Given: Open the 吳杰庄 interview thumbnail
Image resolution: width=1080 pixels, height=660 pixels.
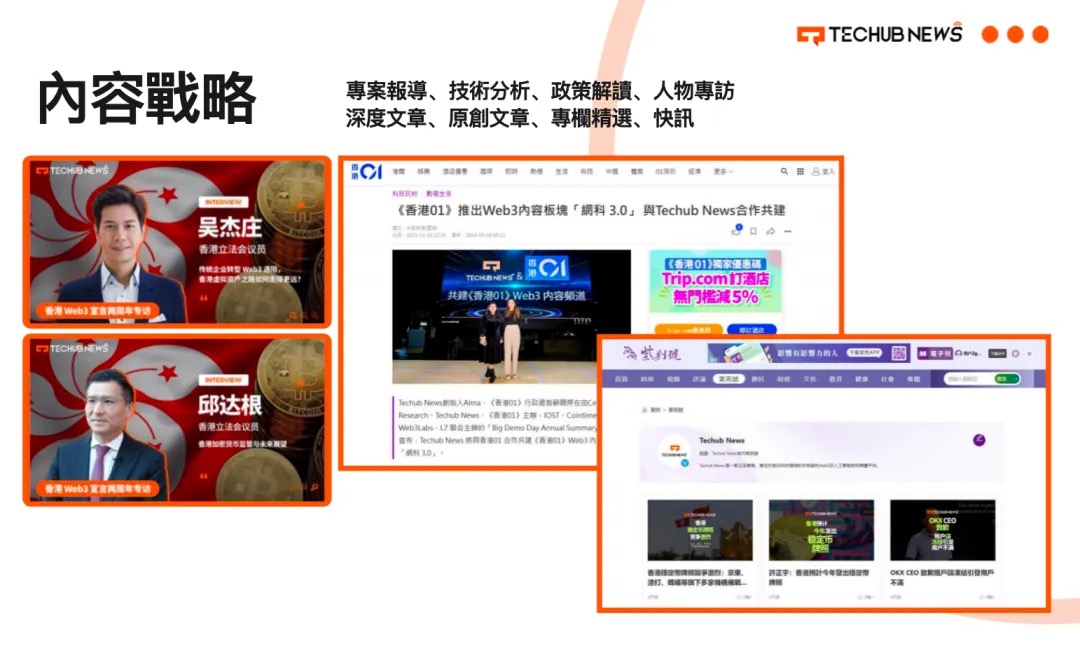Looking at the screenshot, I should 177,242.
